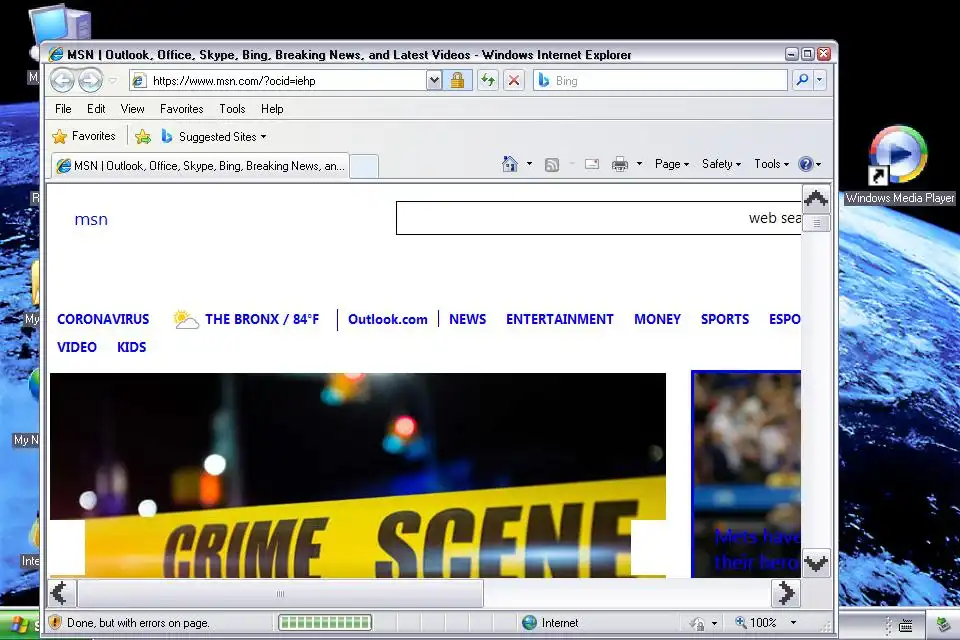
Task: Open search provider options dropdown
Action: pos(819,80)
